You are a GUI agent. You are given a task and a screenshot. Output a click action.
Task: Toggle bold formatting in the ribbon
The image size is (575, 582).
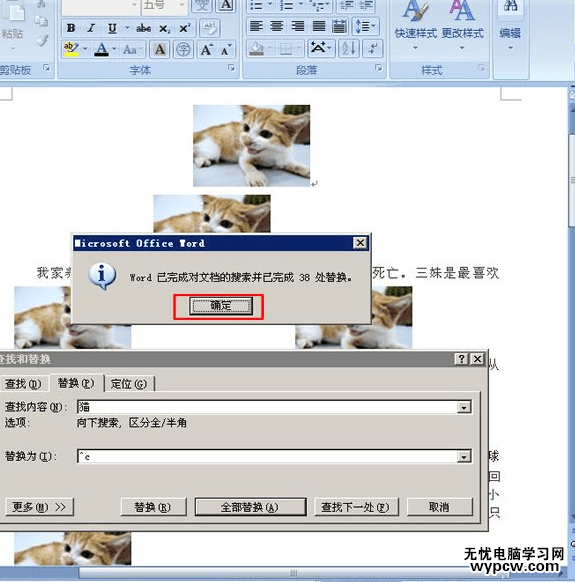pos(71,28)
